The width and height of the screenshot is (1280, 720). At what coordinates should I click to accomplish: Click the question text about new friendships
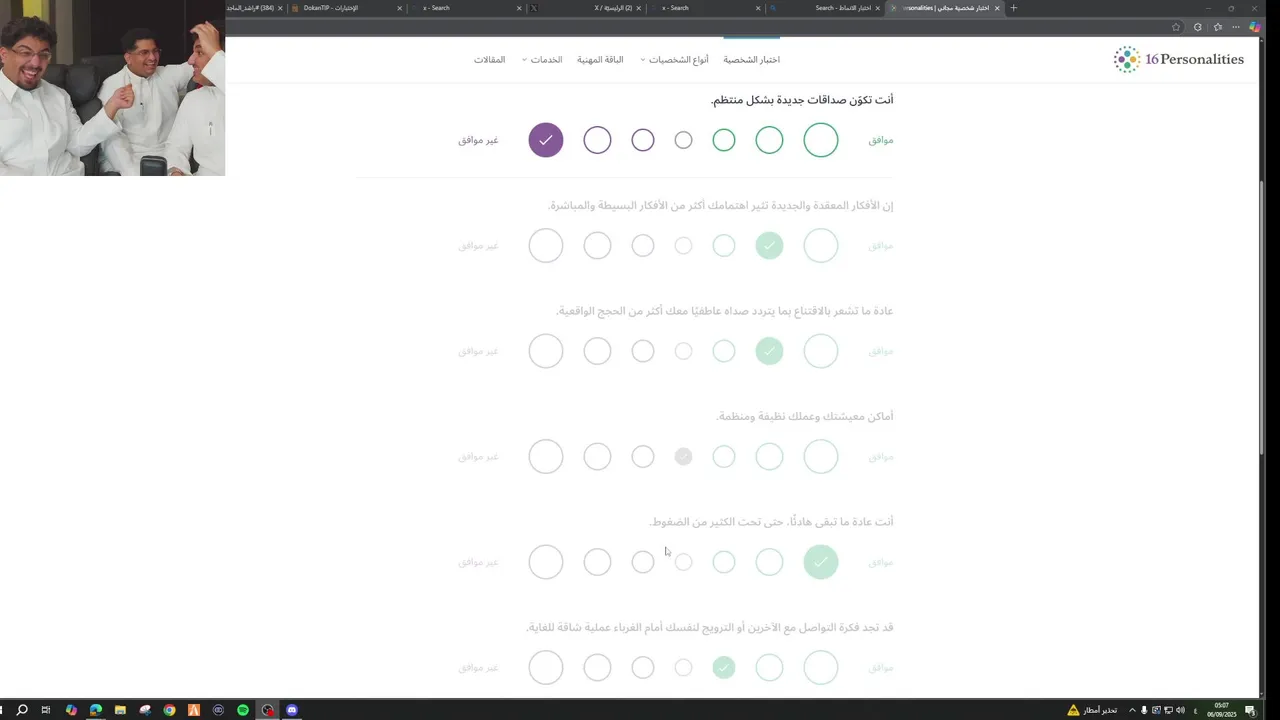point(802,100)
